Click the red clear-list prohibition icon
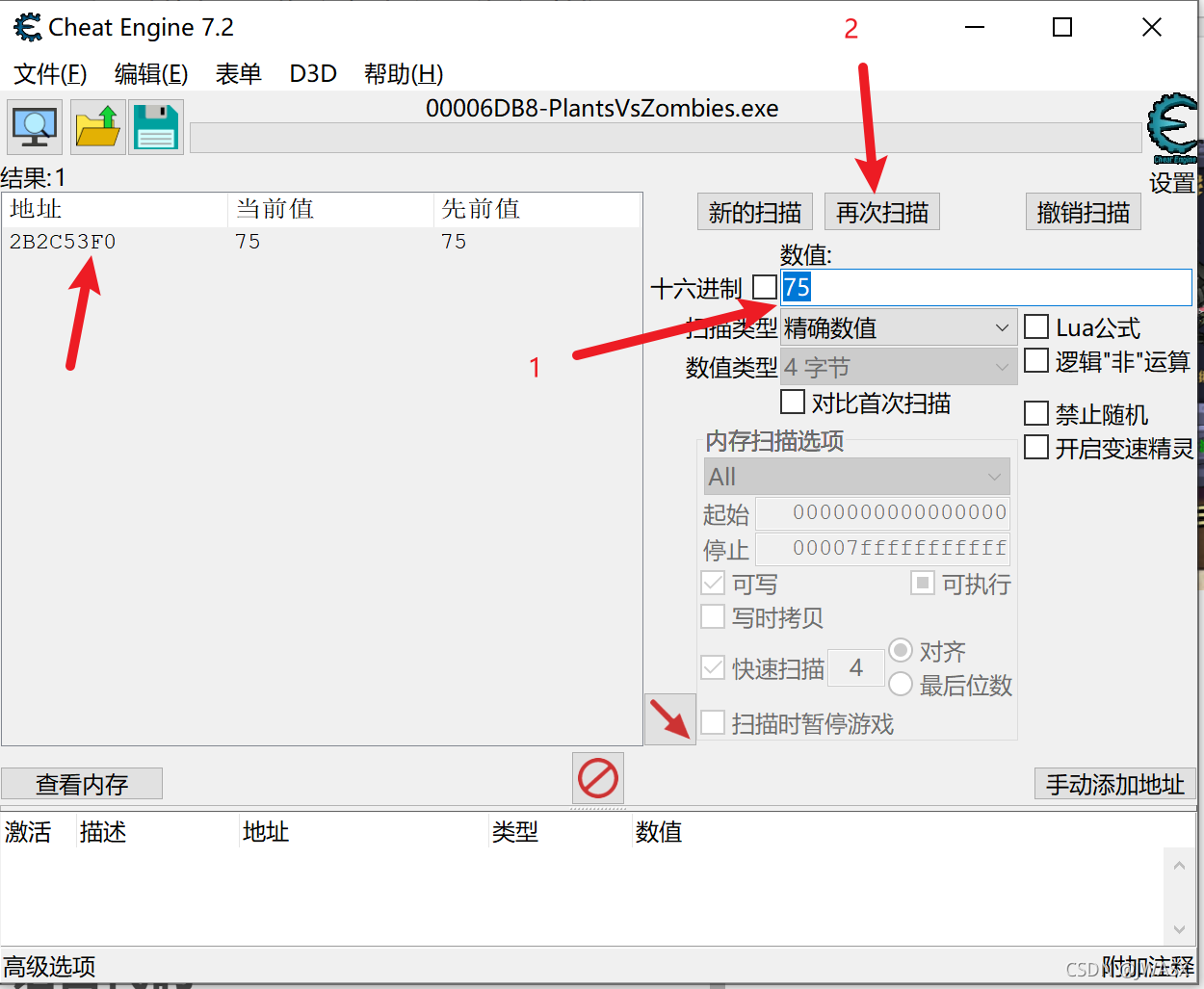The image size is (1204, 989). (x=598, y=778)
